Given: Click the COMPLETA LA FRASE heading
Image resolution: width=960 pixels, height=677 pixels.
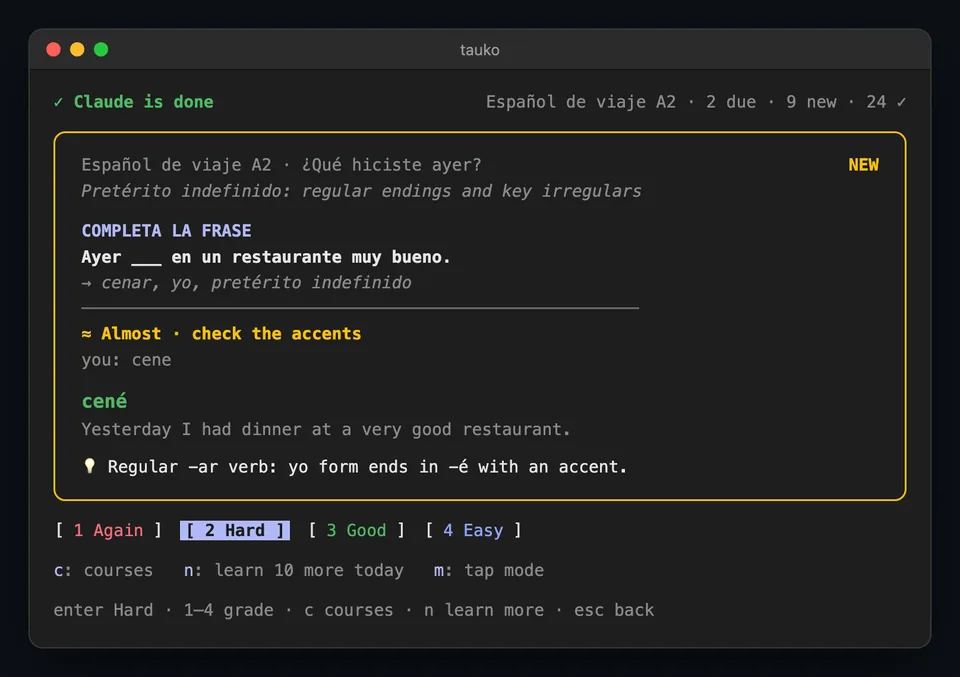Looking at the screenshot, I should (167, 231).
